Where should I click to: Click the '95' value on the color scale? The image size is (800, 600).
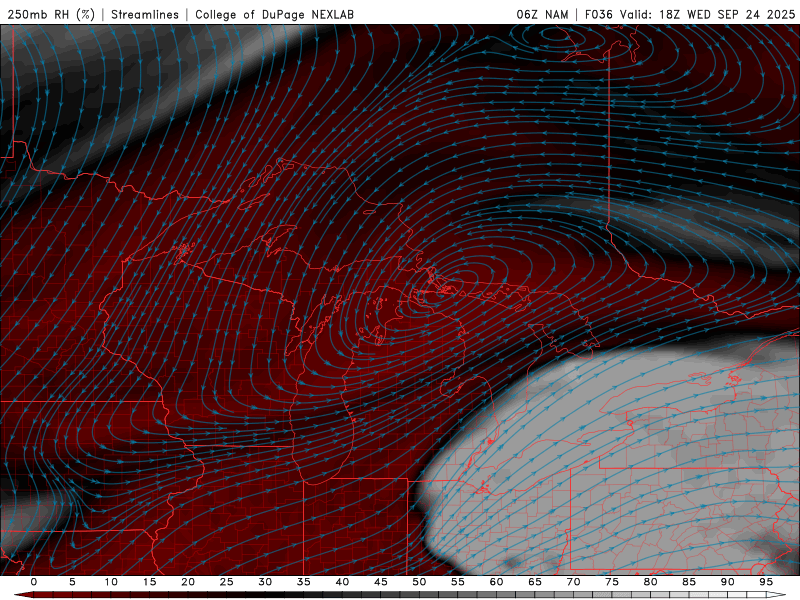click(766, 582)
